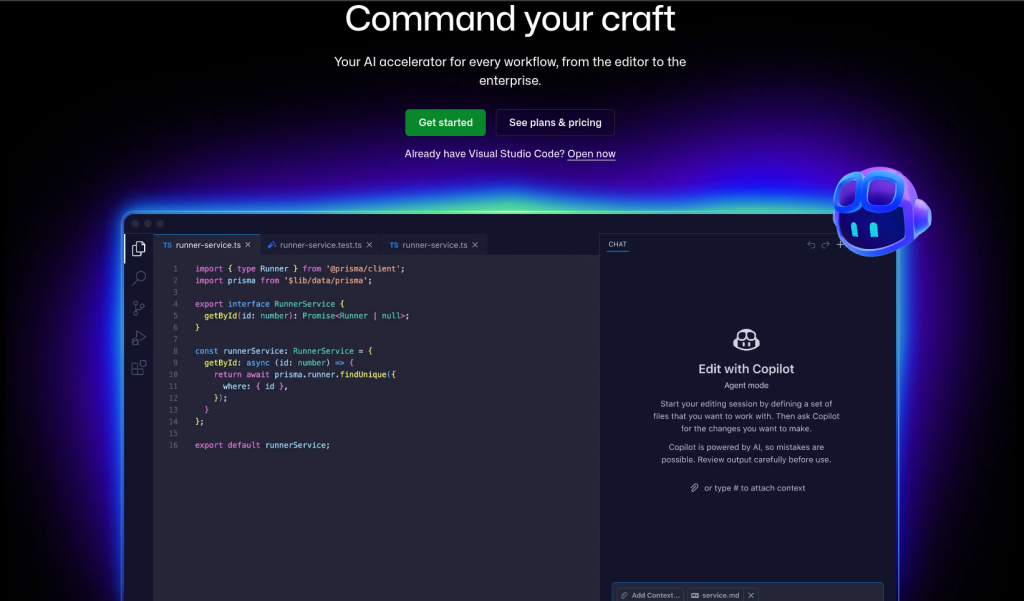This screenshot has height=601, width=1024.
Task: Click the Command your craft heading
Action: (510, 19)
